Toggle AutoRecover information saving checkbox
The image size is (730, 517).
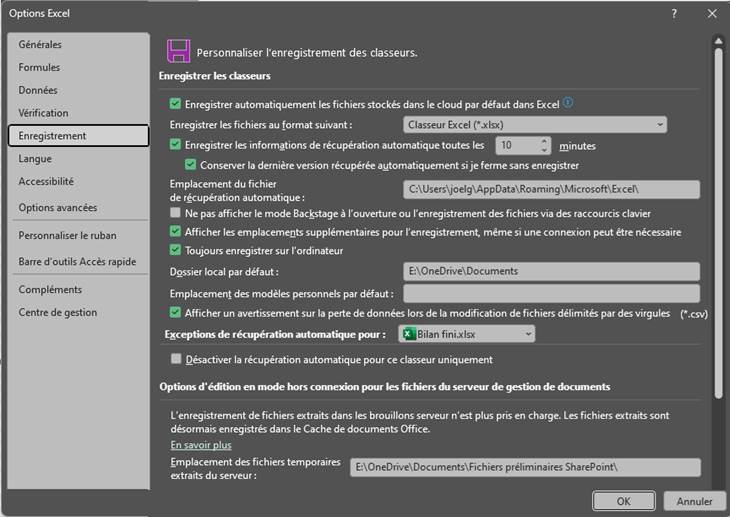(175, 145)
